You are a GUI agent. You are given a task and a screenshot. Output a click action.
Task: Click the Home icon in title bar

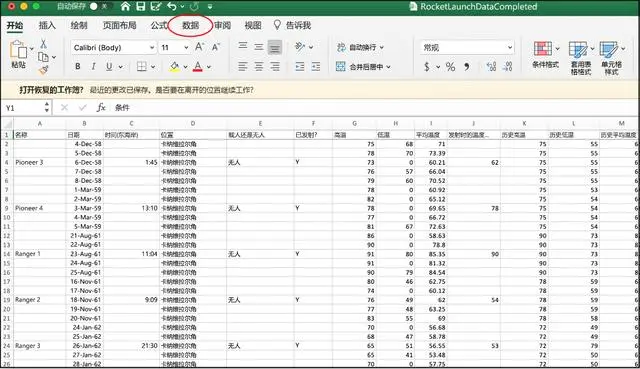(x=125, y=6)
